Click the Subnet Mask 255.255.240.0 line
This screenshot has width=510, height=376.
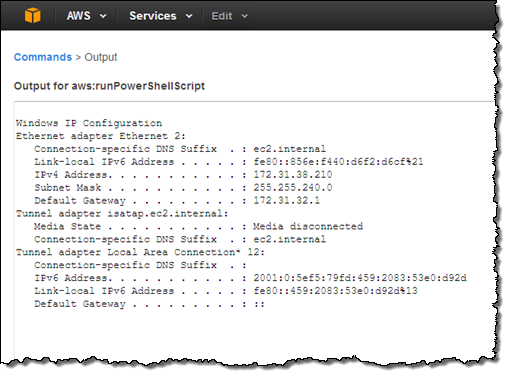pos(183,187)
